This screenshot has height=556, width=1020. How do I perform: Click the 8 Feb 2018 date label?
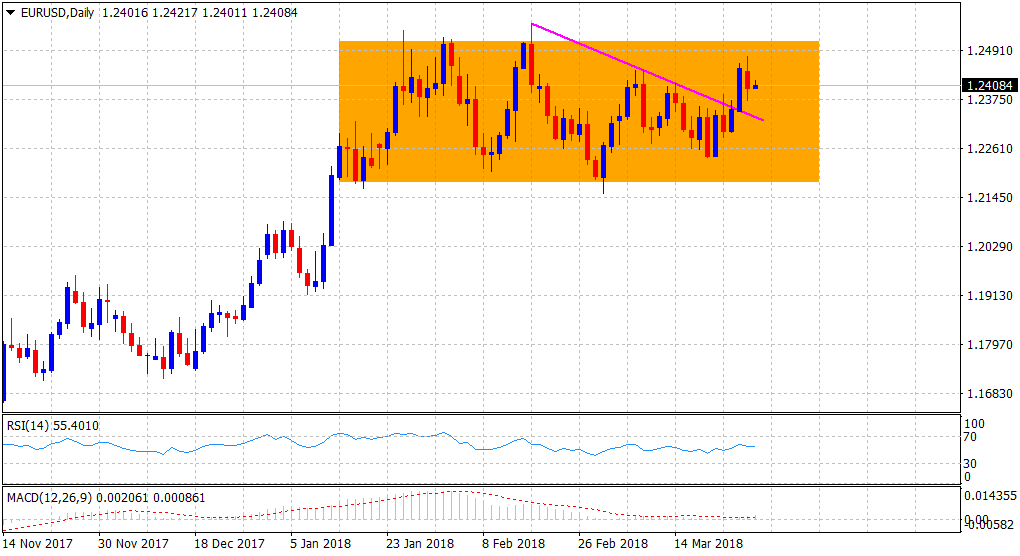point(513,544)
